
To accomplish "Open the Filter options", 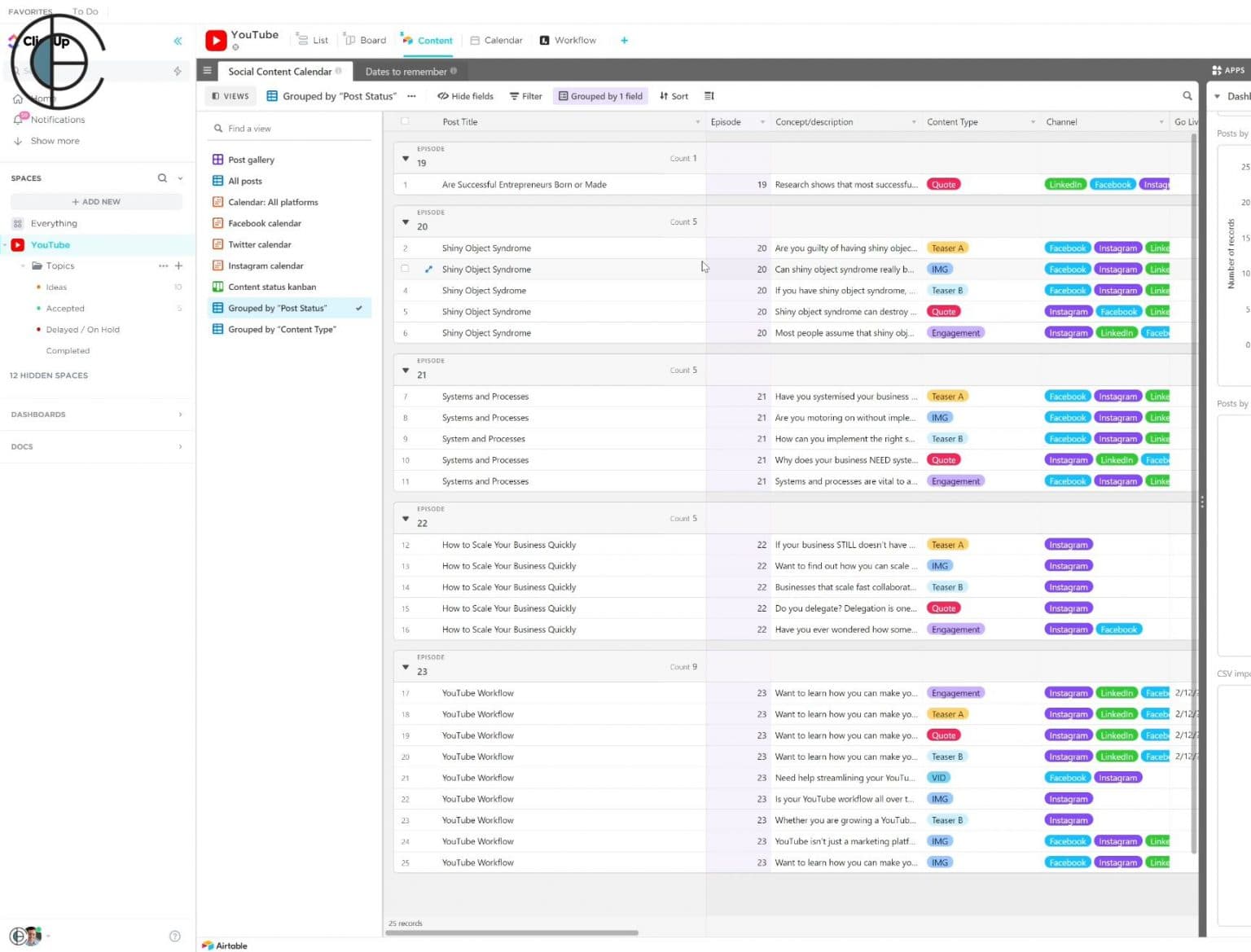I will pos(525,95).
